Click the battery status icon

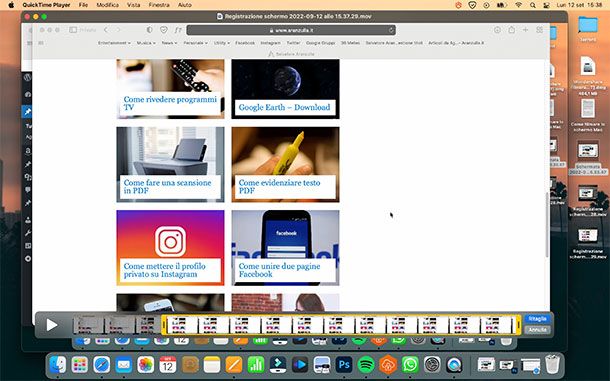(x=502, y=5)
